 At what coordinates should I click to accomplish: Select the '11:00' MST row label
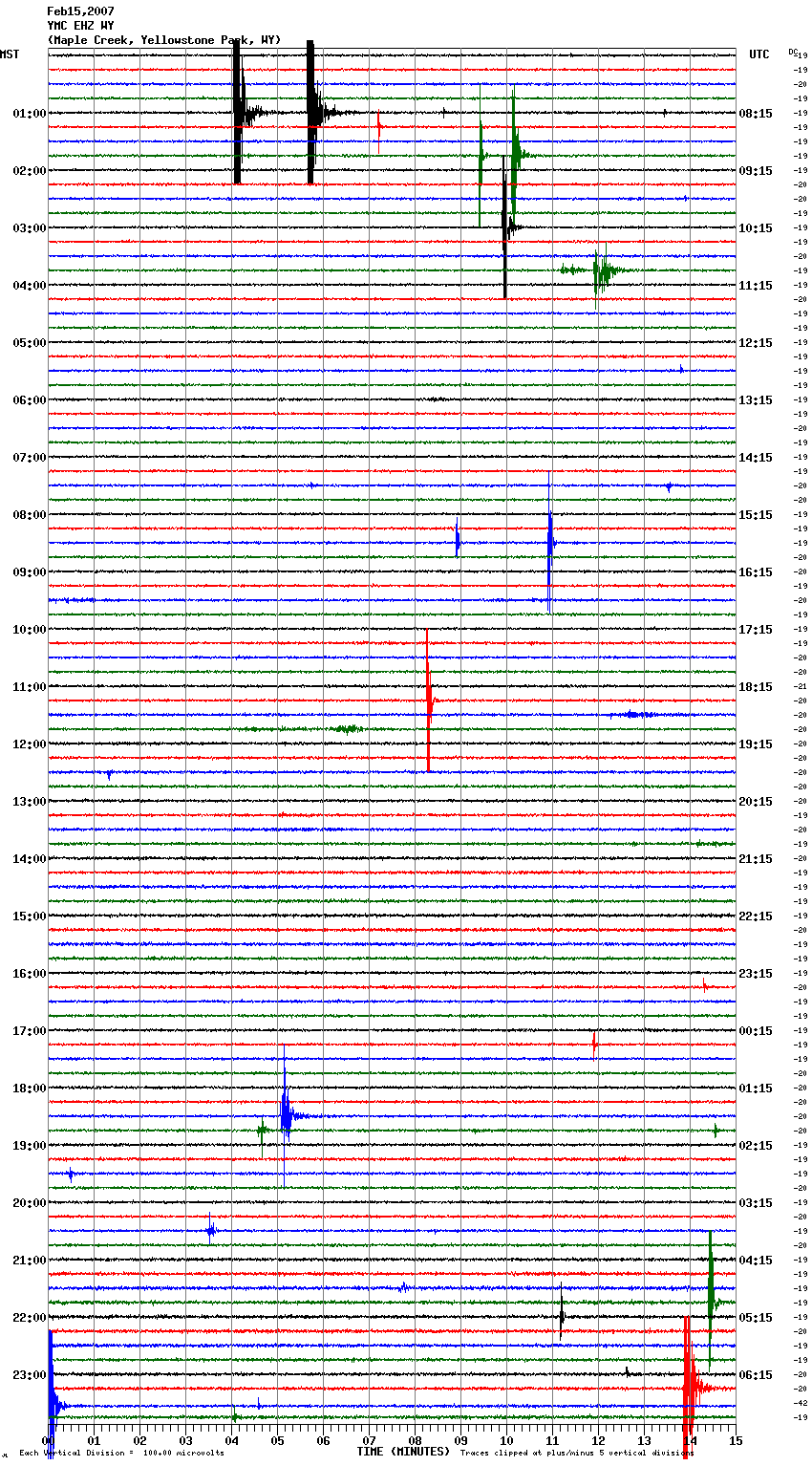(30, 687)
